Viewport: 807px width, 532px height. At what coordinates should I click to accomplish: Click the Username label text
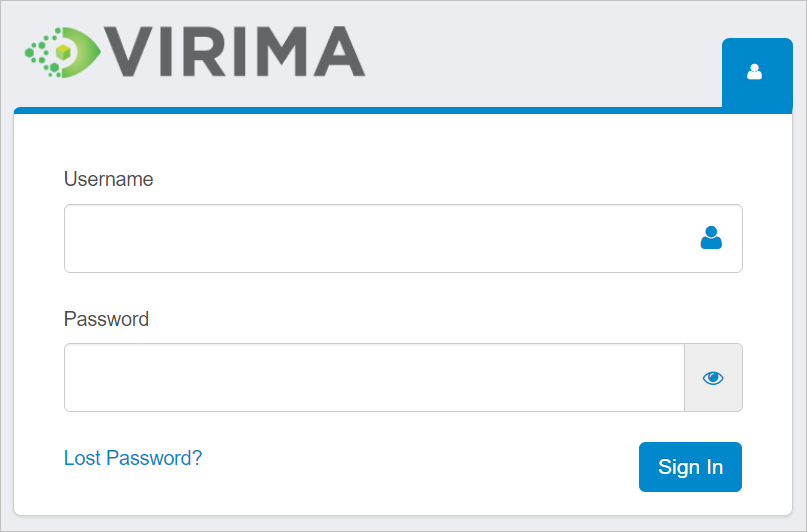(109, 179)
